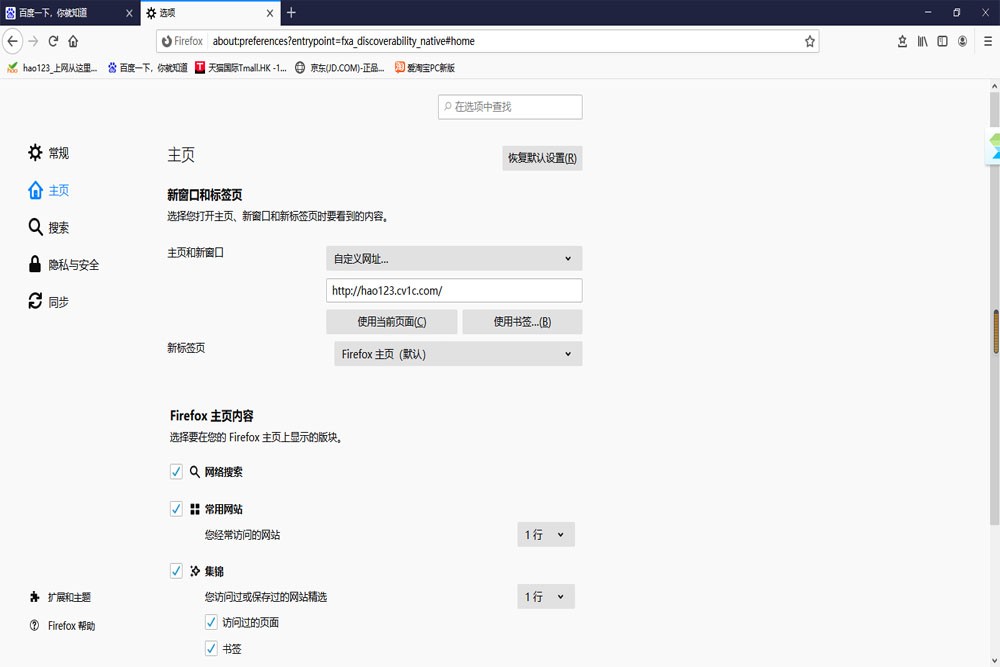Open the 同步 sync settings category
This screenshot has height=667, width=1000.
48,301
